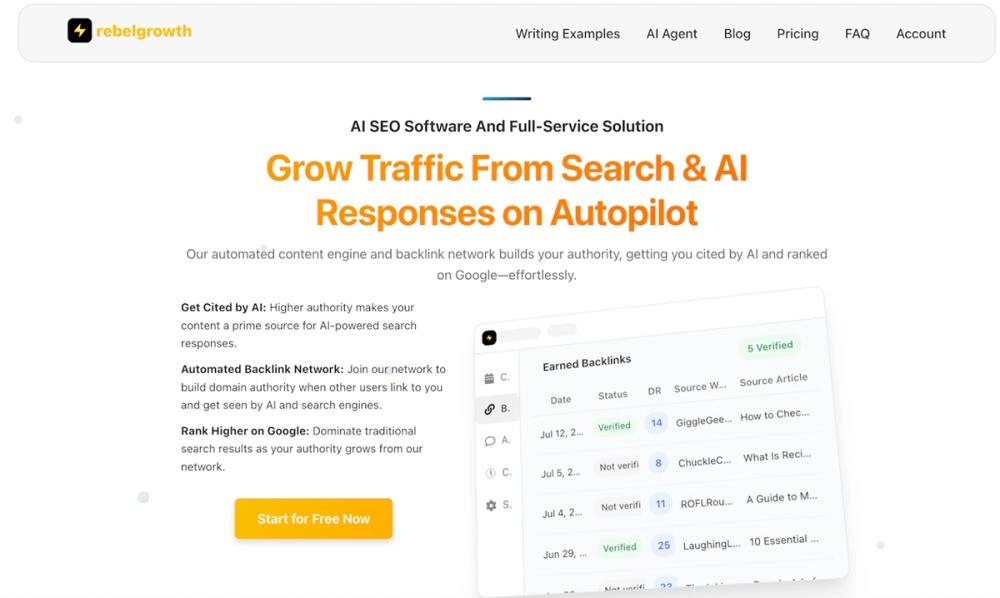Click the 5 Verified badge
Image resolution: width=1000 pixels, height=598 pixels.
click(x=770, y=347)
